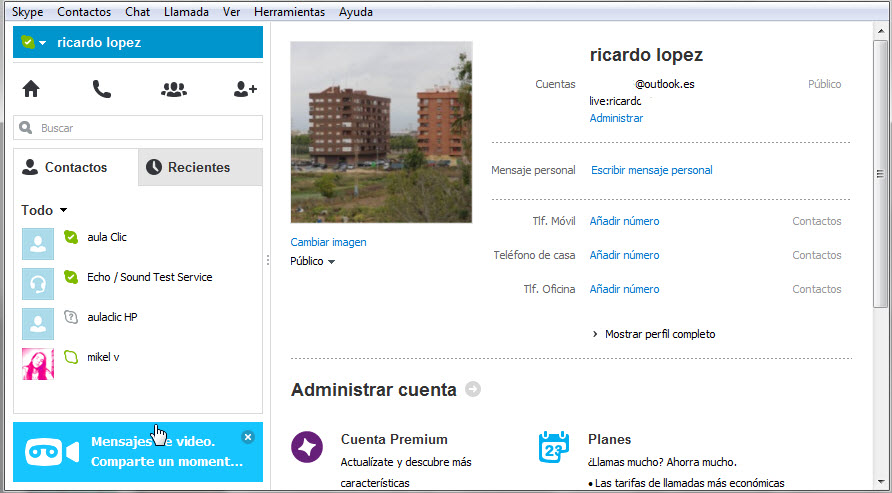Screen dimensions: 892x493
Task: Click Echo Sound Test headset avatar
Action: point(38,284)
